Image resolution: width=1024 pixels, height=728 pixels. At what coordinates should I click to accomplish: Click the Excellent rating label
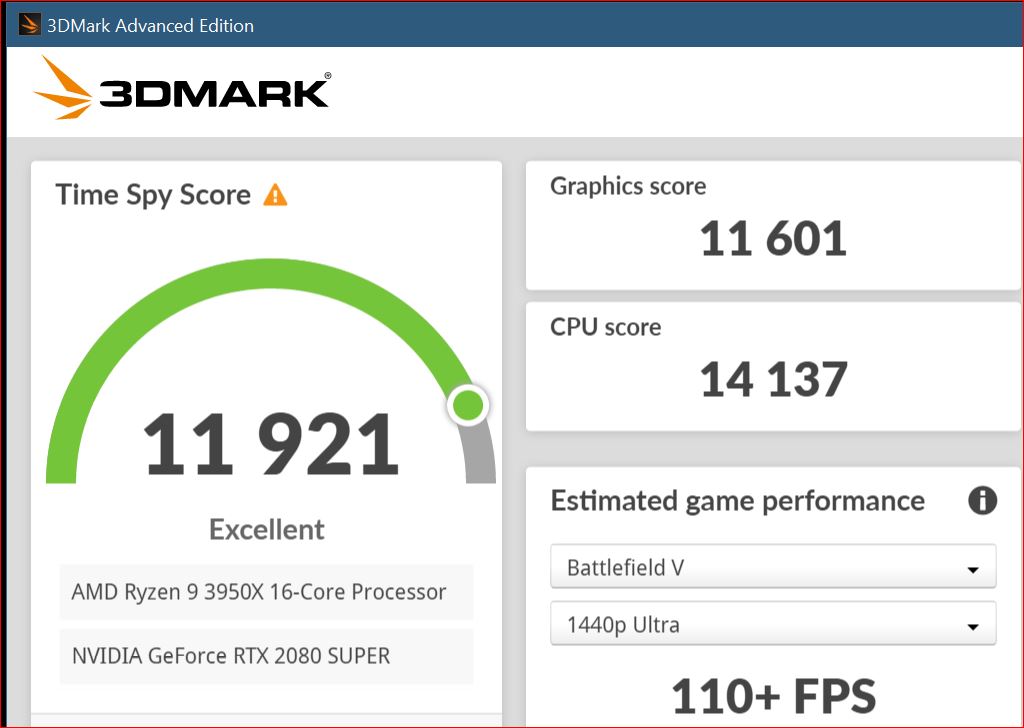pos(266,530)
